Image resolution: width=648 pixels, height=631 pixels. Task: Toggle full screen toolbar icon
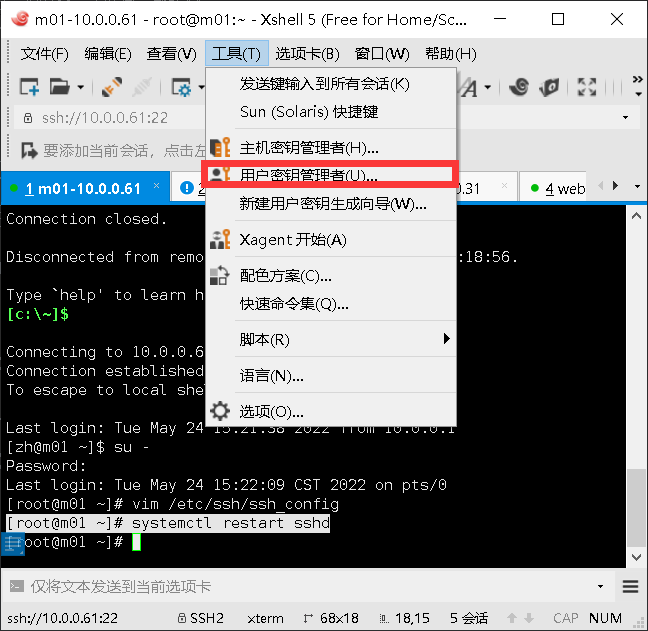pos(587,87)
